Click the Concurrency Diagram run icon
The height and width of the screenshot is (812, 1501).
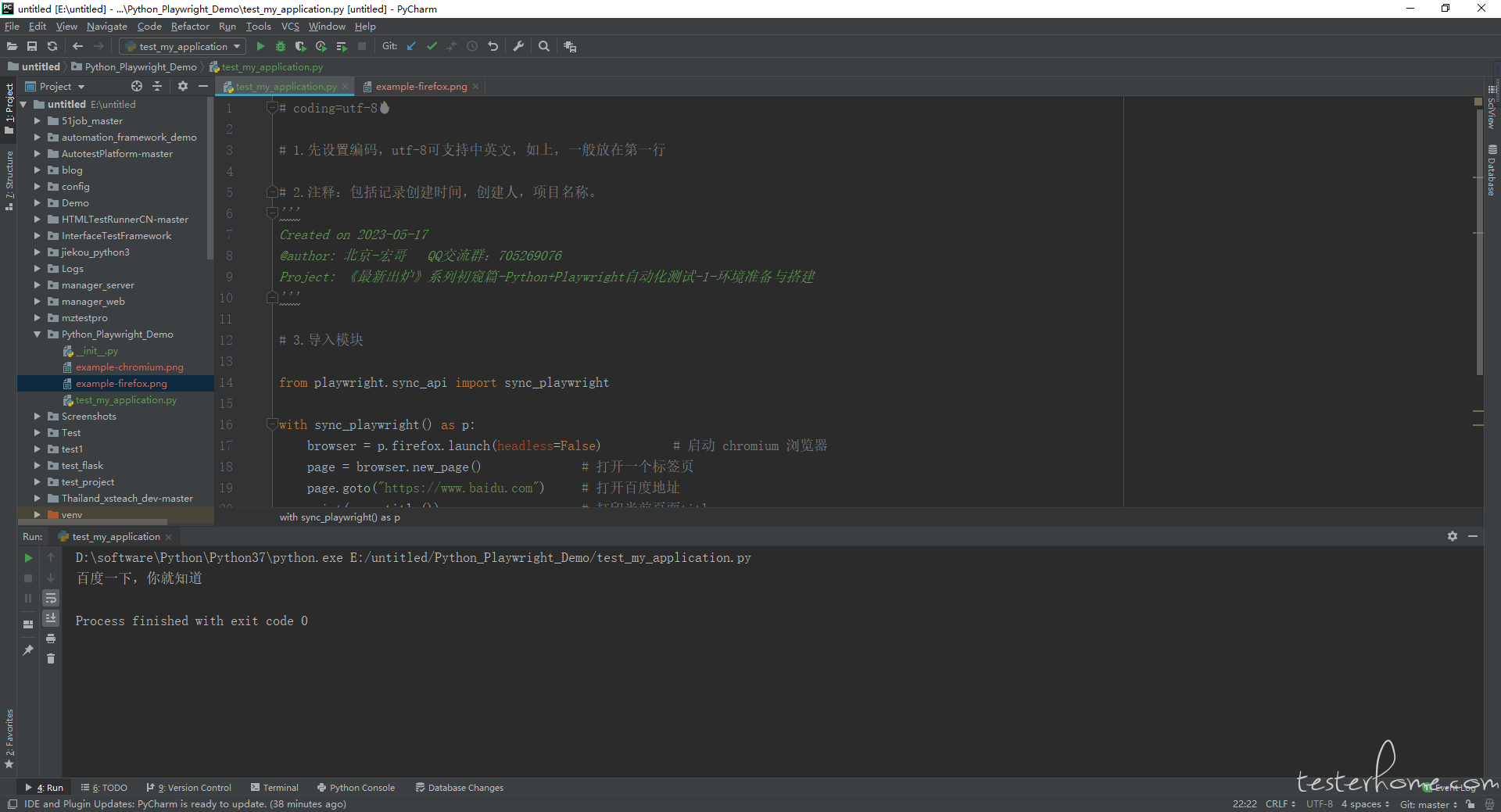[x=342, y=47]
